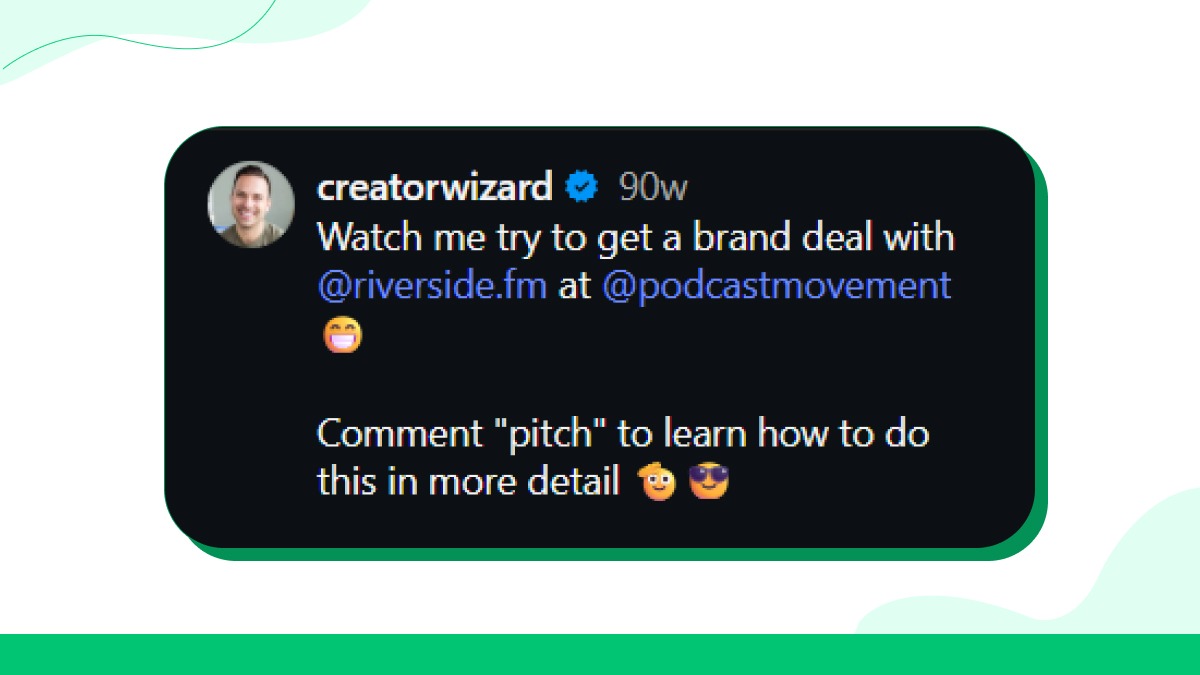Click the word "at" between the mentions
Image resolution: width=1200 pixels, height=675 pixels.
[x=575, y=288]
